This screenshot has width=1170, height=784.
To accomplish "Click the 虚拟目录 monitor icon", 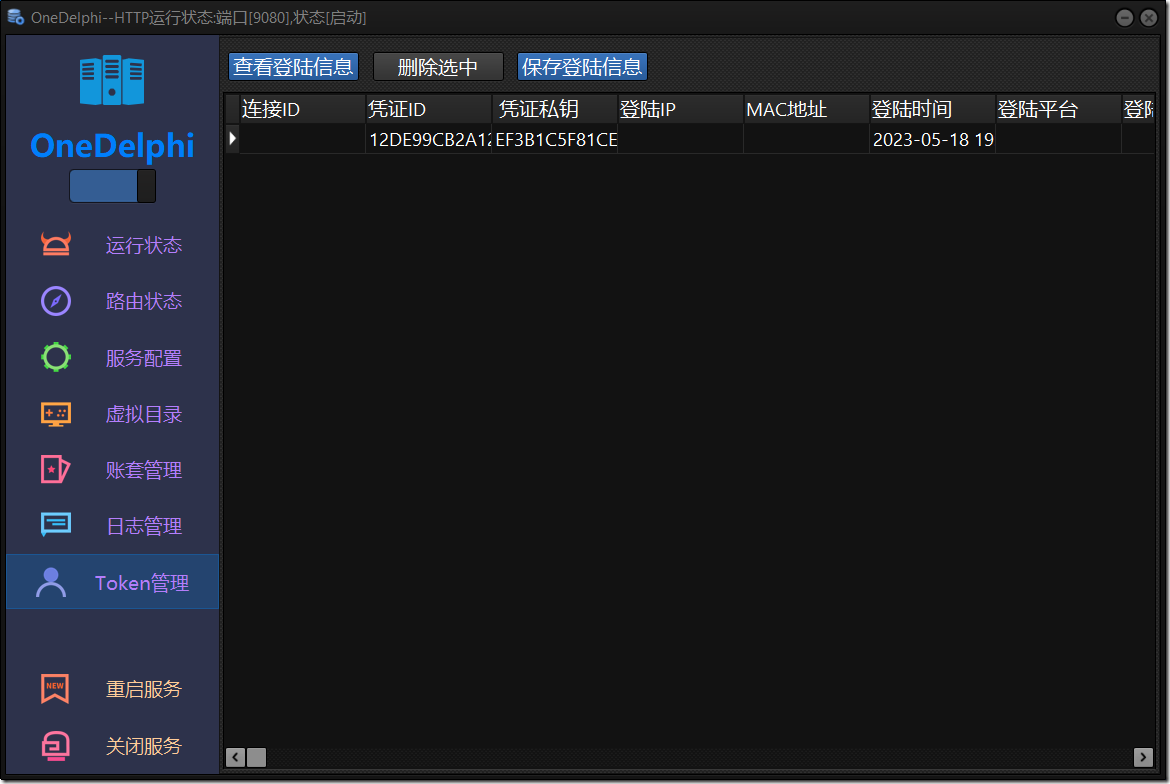I will pos(56,414).
